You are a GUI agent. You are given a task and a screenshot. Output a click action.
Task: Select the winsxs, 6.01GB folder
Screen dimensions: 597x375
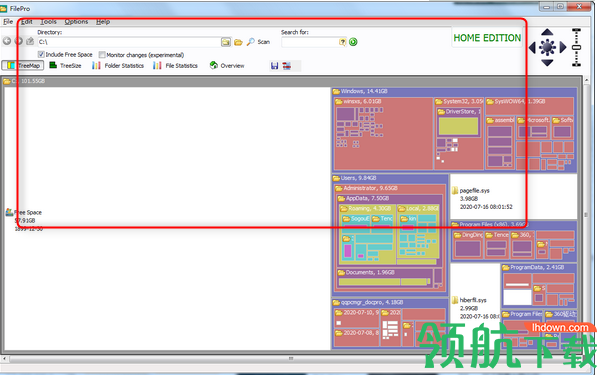(383, 133)
